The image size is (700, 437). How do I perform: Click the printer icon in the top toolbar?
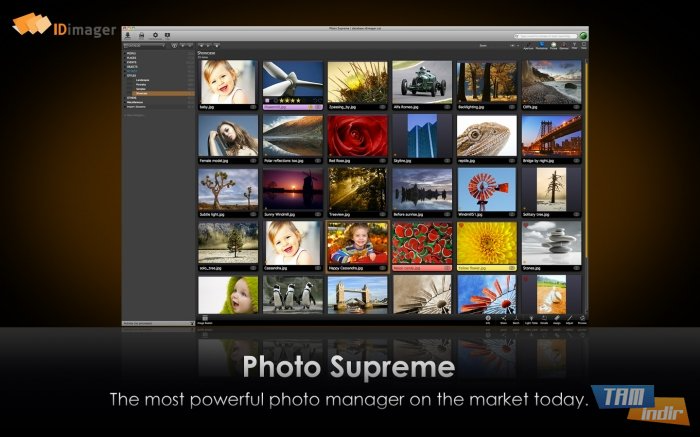142,35
